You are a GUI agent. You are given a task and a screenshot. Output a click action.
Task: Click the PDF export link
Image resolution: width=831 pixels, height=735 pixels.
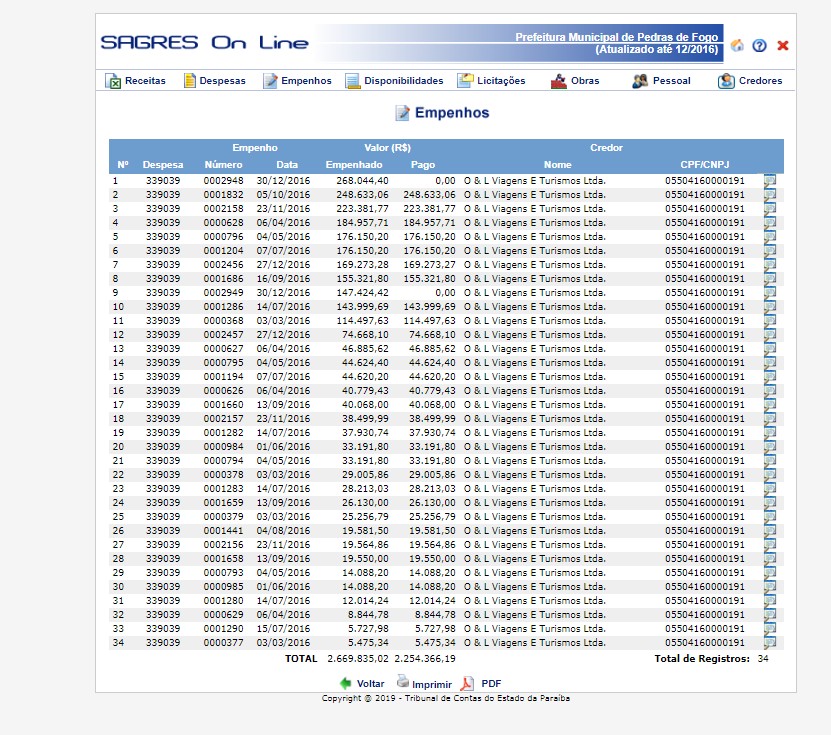491,684
